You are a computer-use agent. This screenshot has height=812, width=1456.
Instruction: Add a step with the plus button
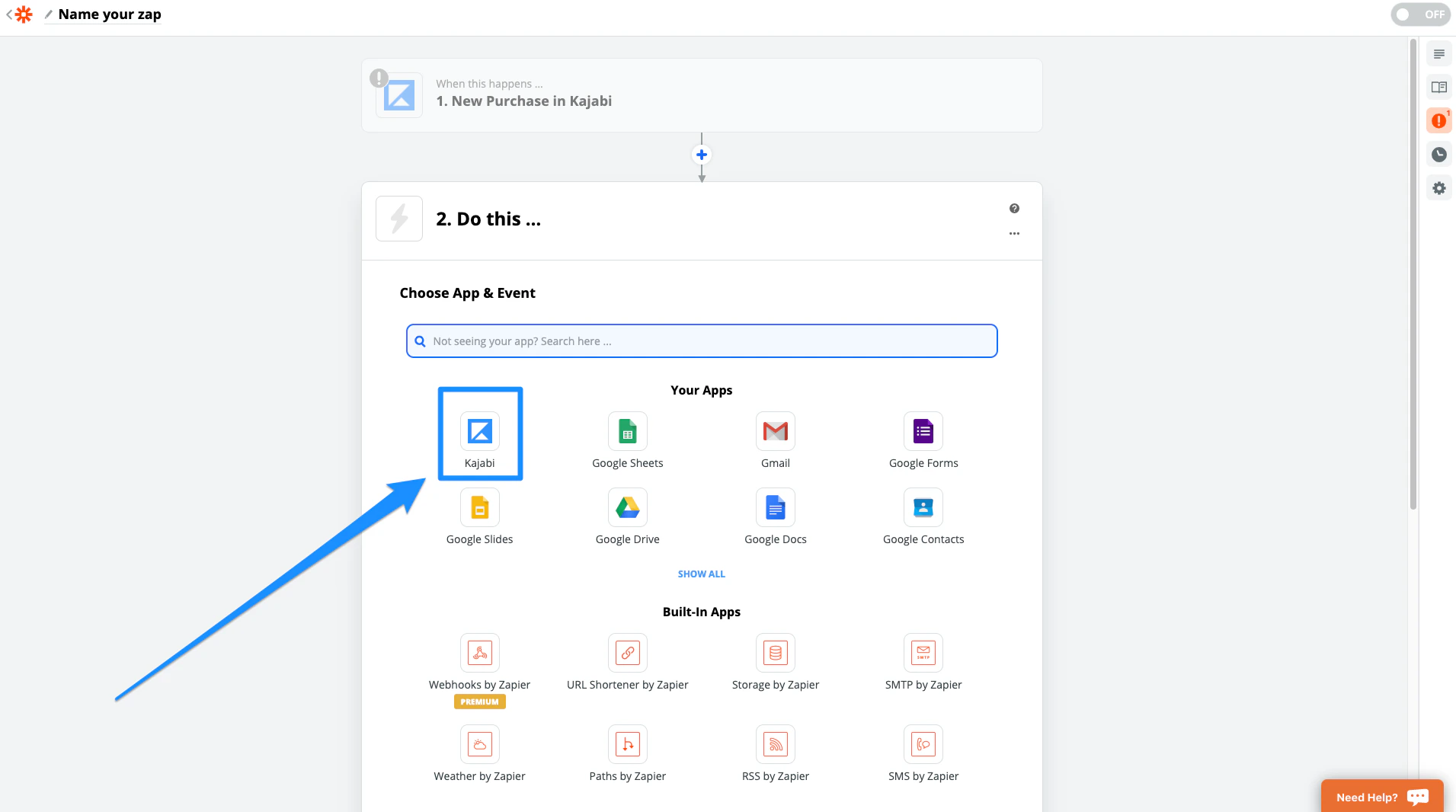(702, 155)
